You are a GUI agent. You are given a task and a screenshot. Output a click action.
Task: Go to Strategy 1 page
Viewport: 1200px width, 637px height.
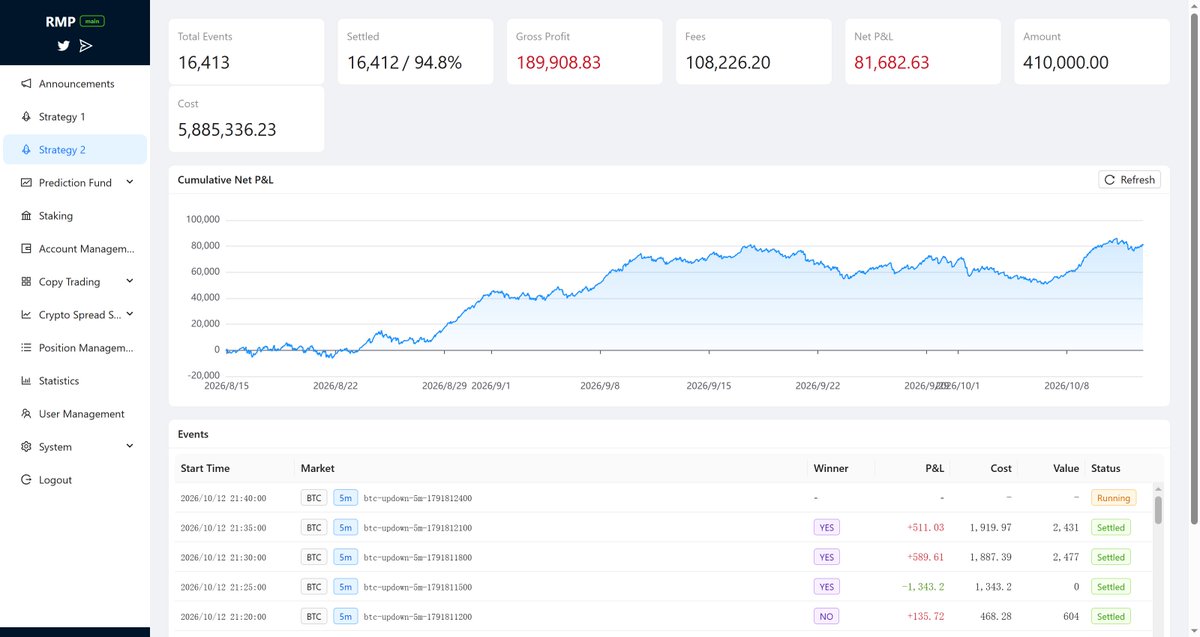pyautogui.click(x=75, y=117)
